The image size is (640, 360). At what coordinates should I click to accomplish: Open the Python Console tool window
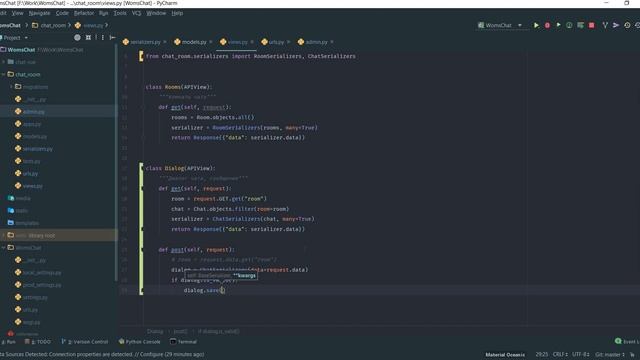(139, 342)
